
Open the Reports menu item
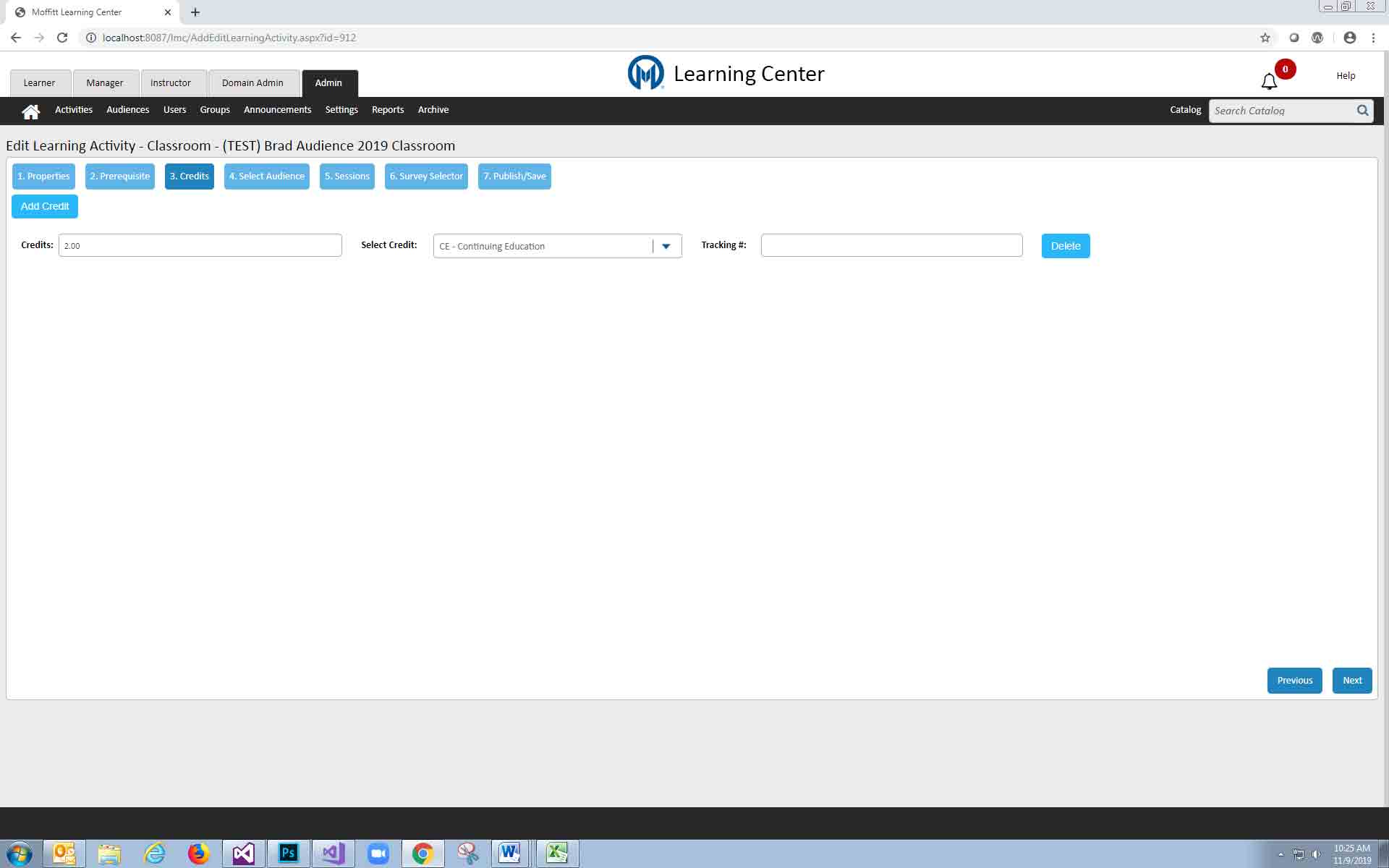[388, 110]
